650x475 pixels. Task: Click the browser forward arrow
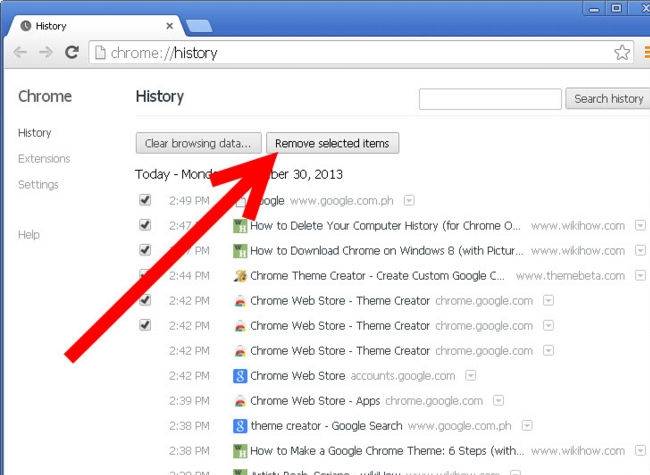coord(46,52)
